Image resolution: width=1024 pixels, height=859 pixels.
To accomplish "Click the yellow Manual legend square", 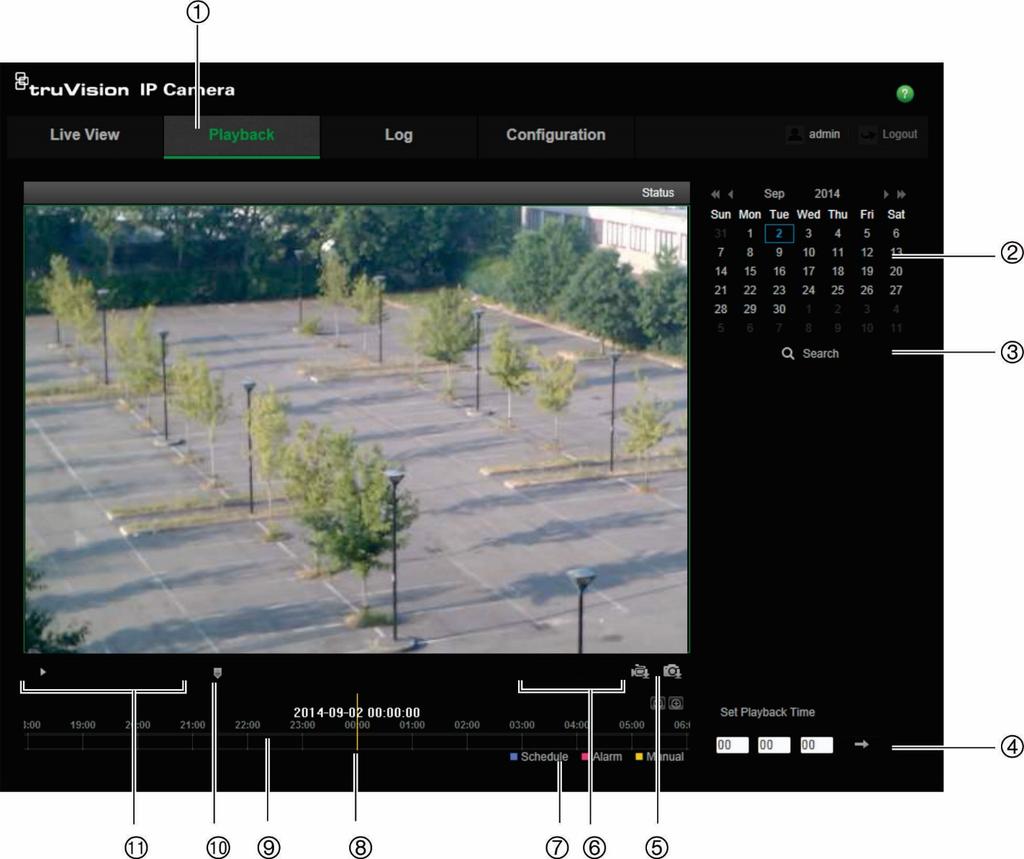I will coord(639,756).
